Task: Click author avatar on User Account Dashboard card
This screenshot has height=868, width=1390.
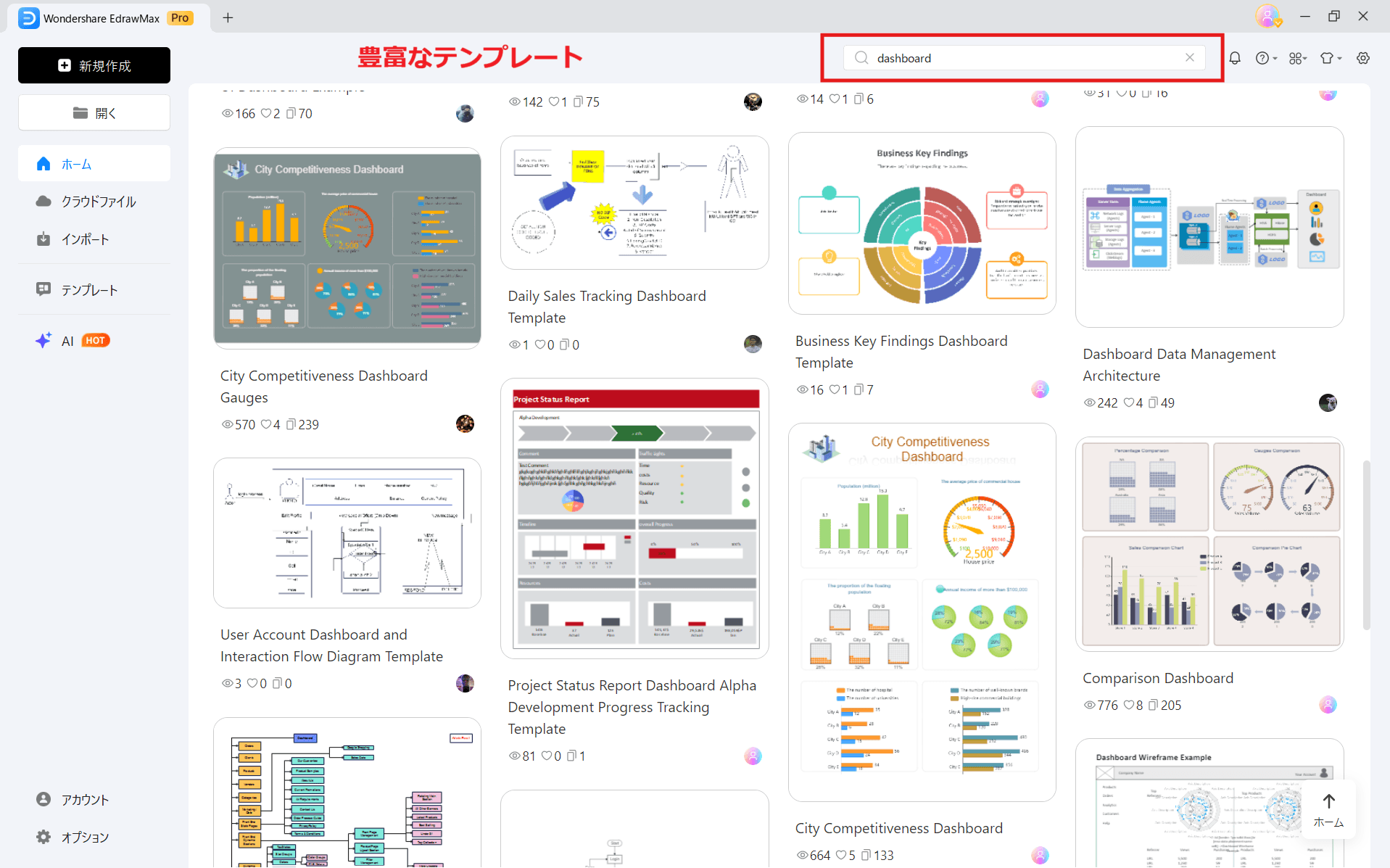Action: 465,683
